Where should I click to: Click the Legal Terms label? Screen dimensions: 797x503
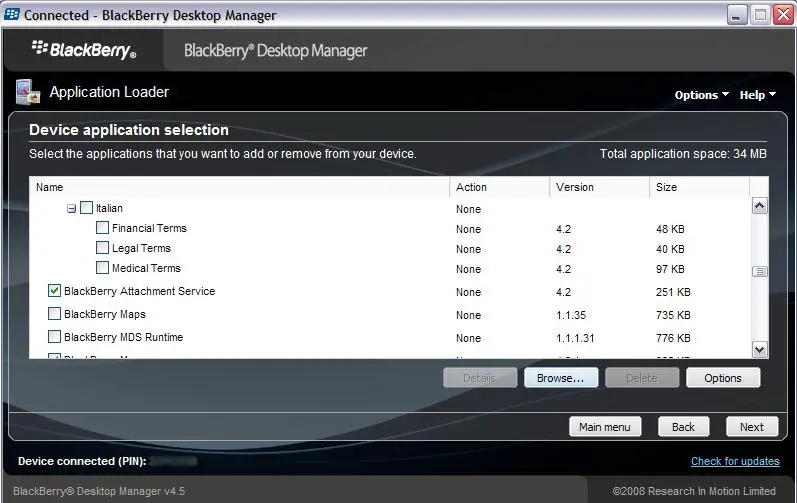click(141, 248)
